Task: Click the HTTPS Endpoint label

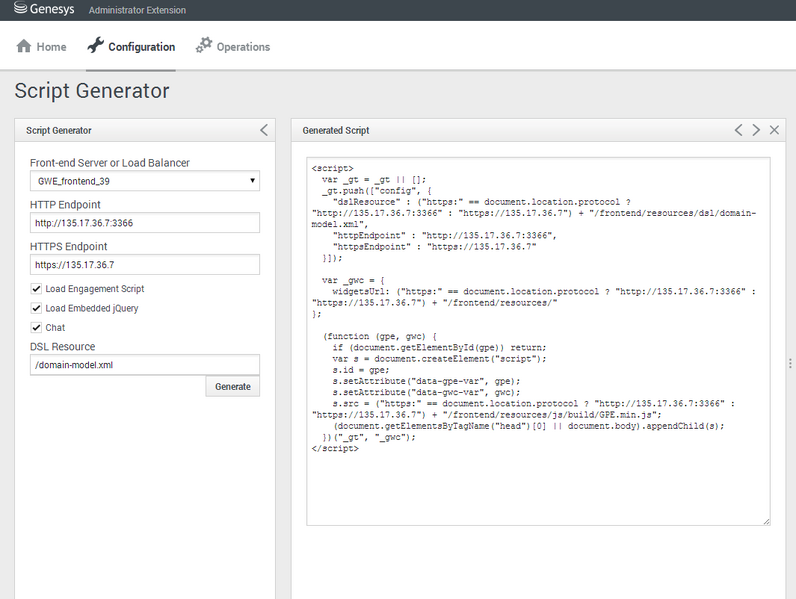Action: point(69,246)
